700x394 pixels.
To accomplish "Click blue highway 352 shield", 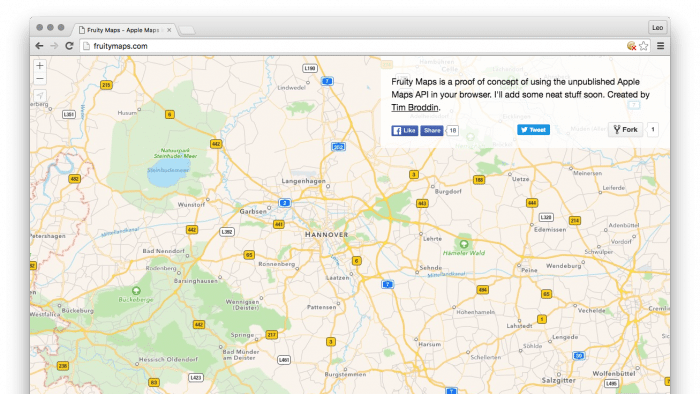I will coord(338,147).
